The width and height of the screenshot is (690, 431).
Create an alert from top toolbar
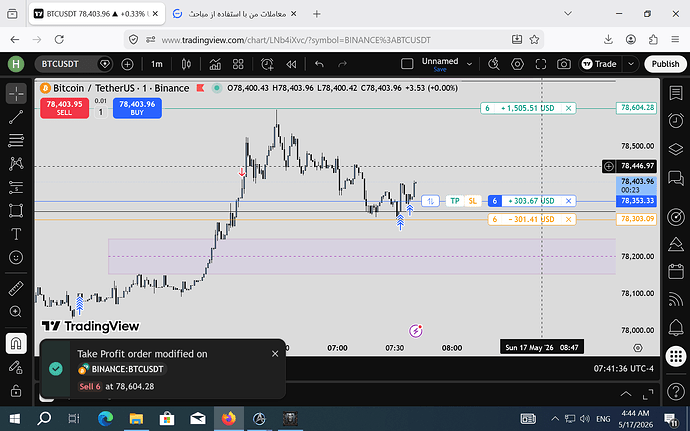267,64
